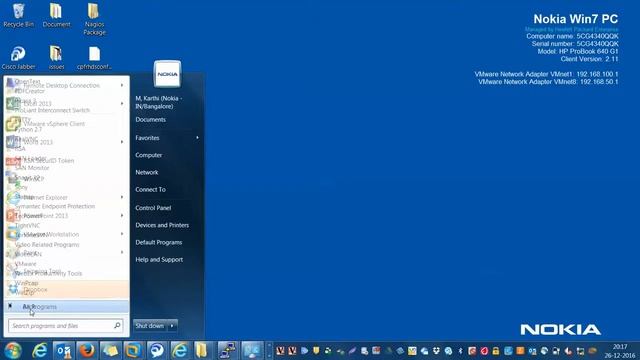Open VMware Workstation taskbar icon
640x360 pixels.
[134, 351]
